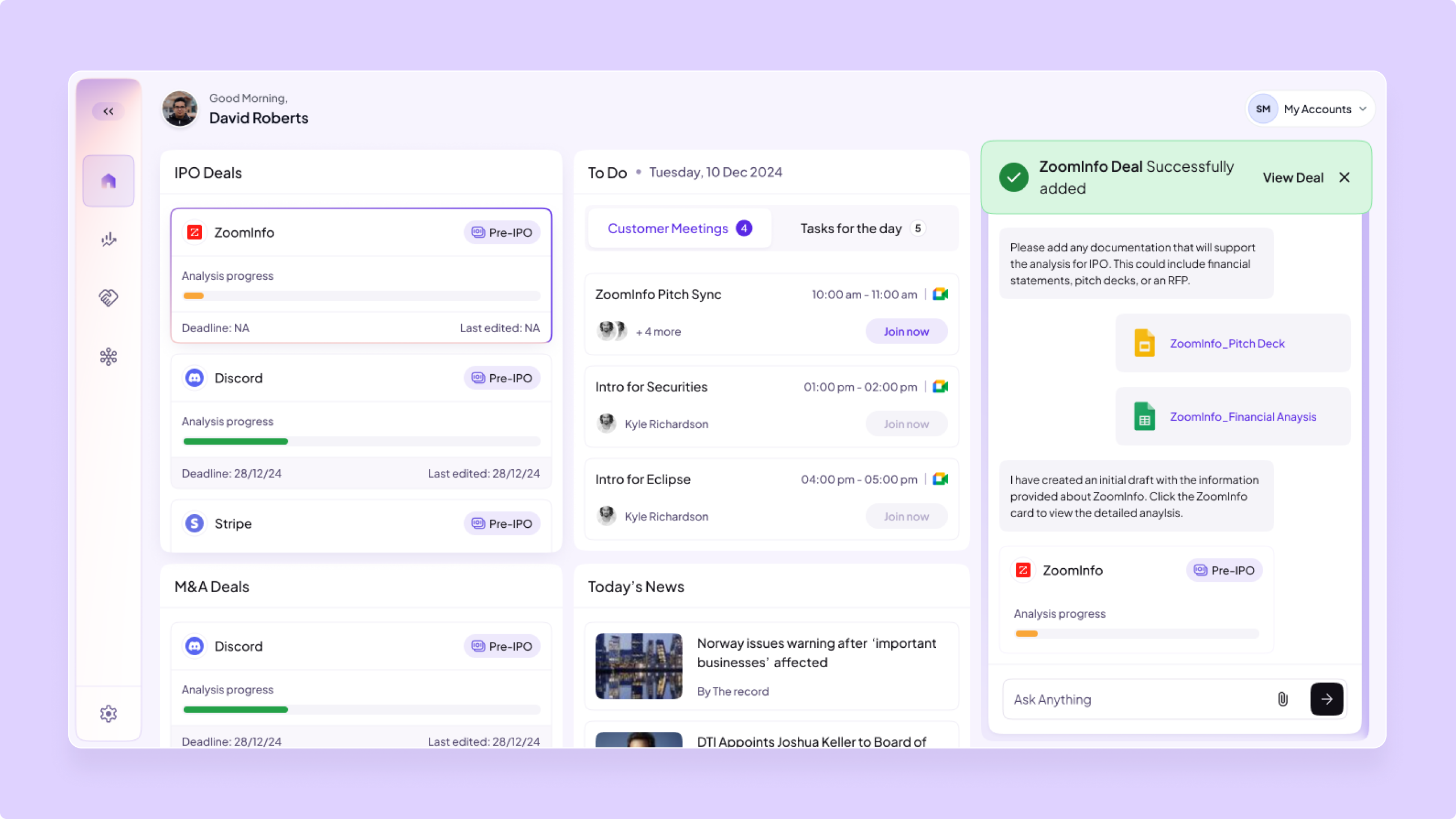1456x819 pixels.
Task: Click Pre-IPO tag on IPO Deals ZoomInfo card
Action: coord(502,232)
